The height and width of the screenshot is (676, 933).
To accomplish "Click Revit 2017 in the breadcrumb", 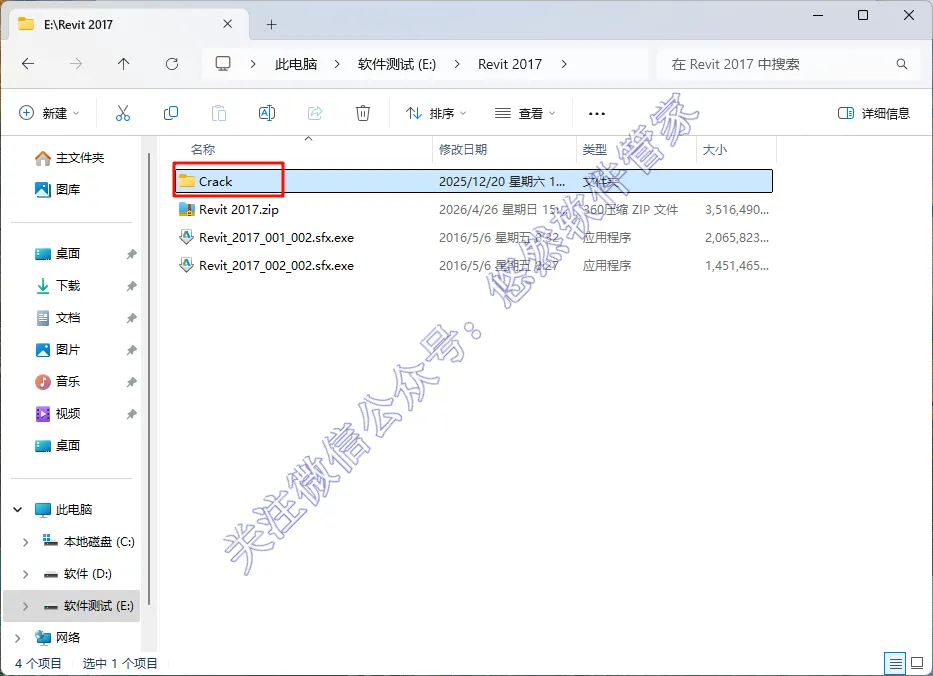I will tap(510, 64).
